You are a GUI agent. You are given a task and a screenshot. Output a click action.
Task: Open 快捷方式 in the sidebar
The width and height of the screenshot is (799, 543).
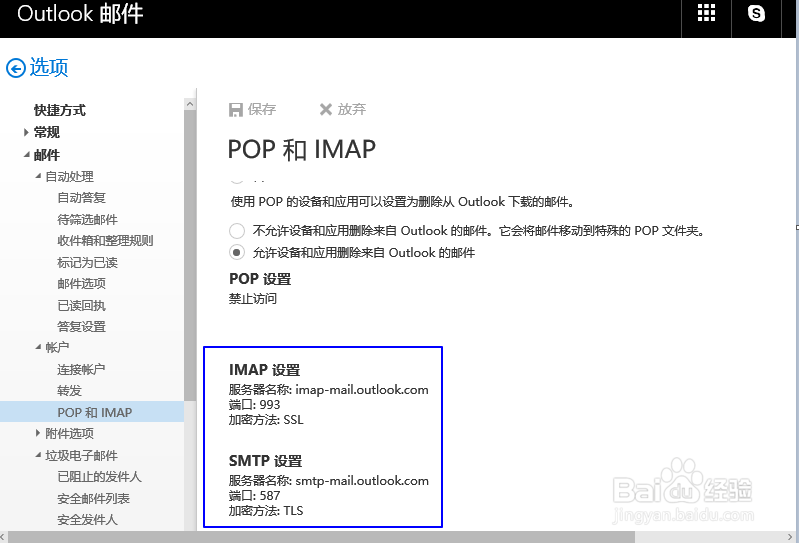click(x=60, y=110)
